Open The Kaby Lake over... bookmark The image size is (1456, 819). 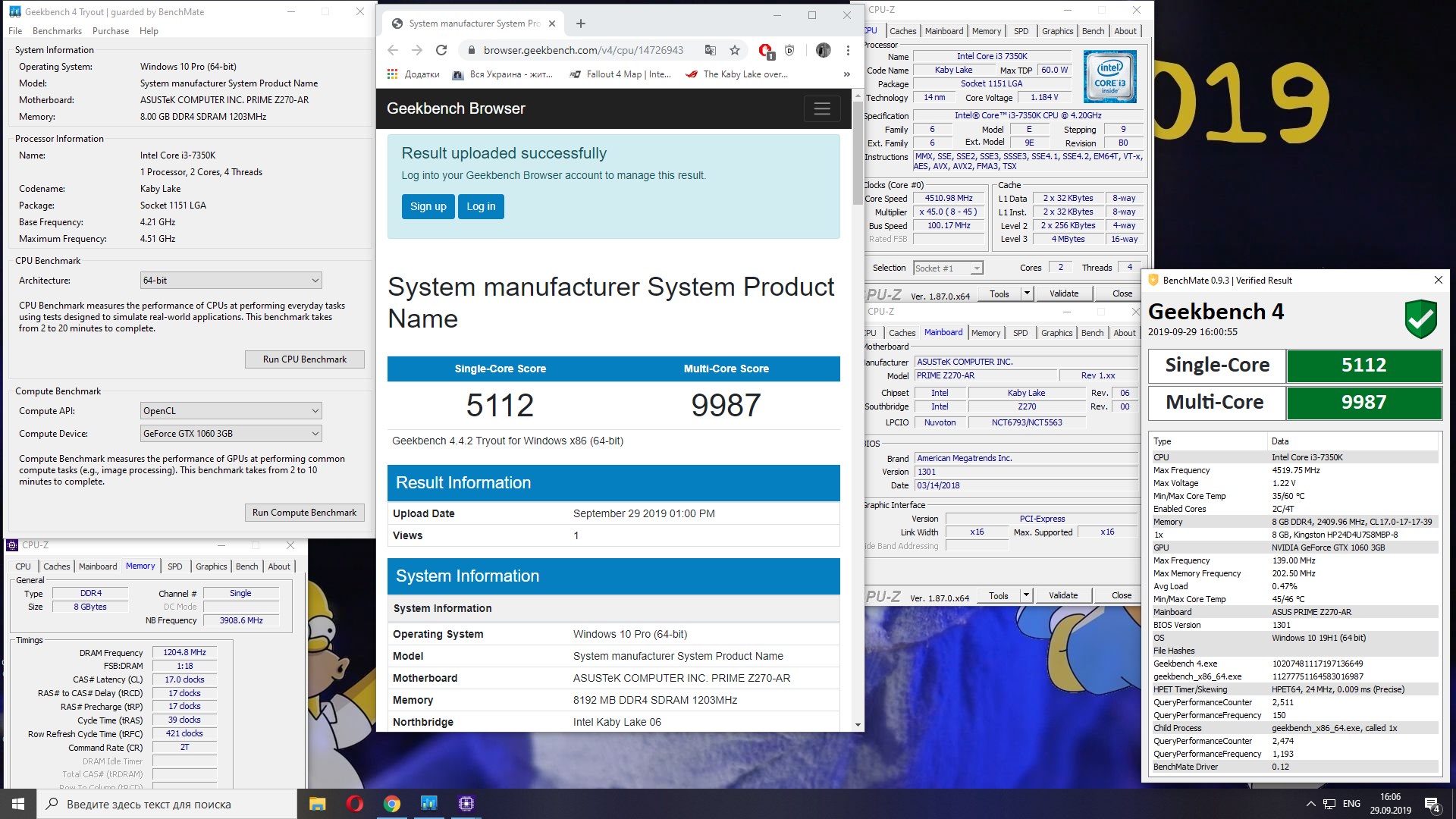pyautogui.click(x=737, y=74)
